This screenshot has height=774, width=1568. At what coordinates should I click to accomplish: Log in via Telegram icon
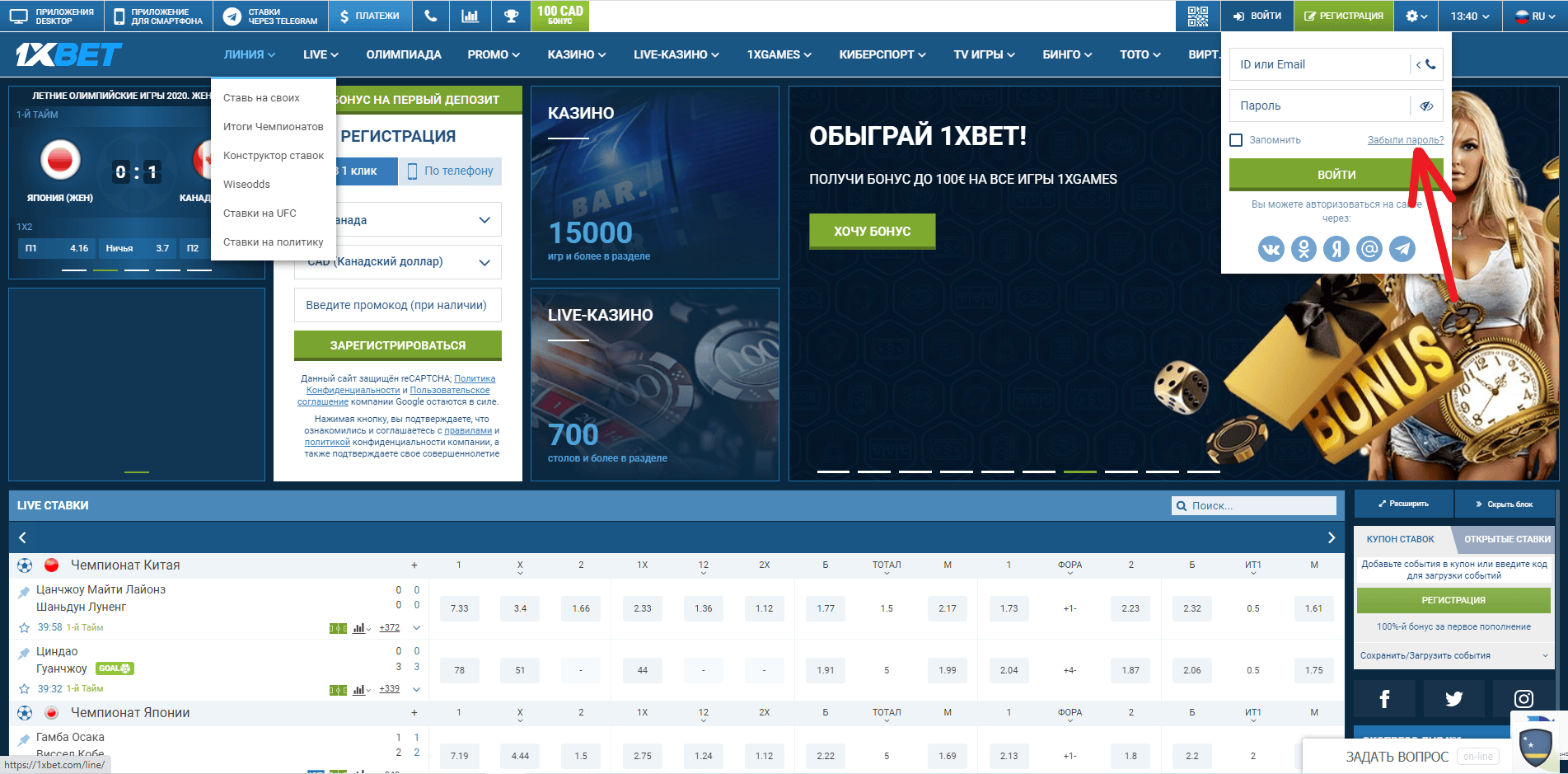(x=1402, y=248)
